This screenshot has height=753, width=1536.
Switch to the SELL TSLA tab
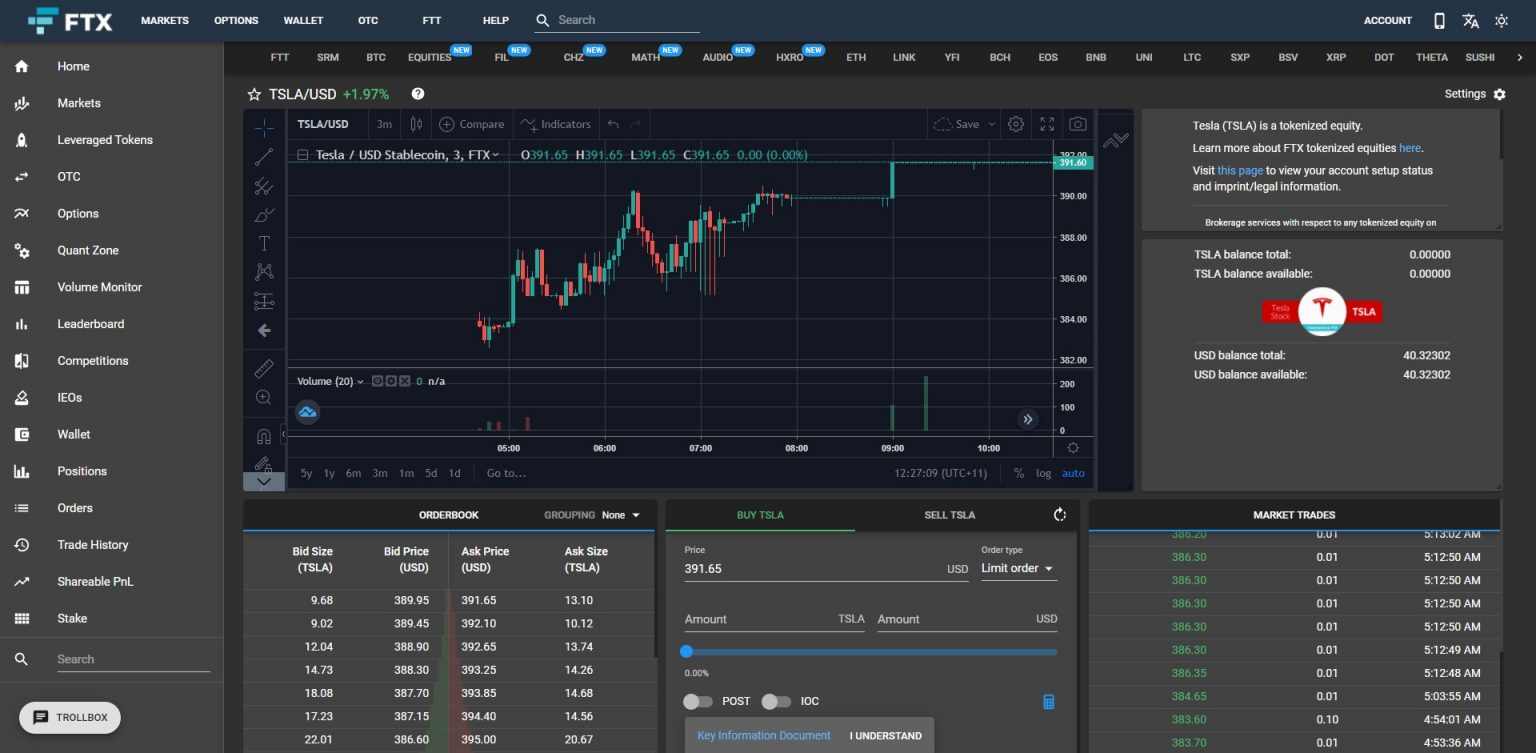pyautogui.click(x=948, y=514)
